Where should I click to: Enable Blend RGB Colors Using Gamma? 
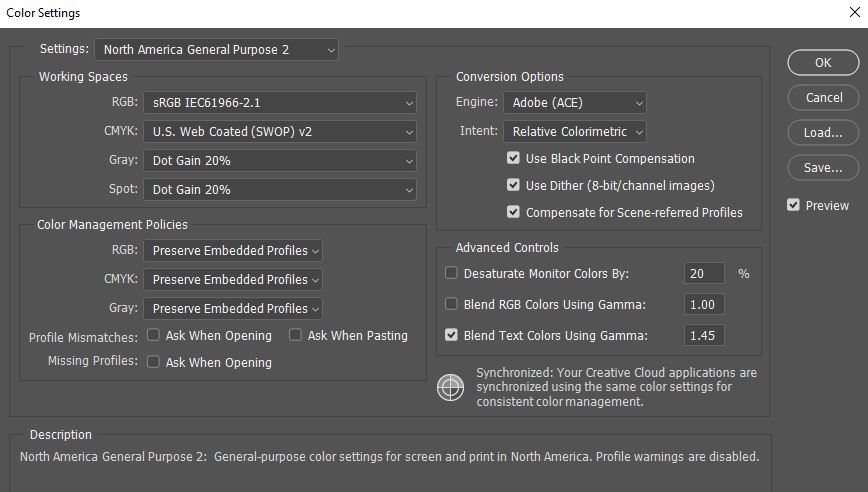[x=452, y=304]
